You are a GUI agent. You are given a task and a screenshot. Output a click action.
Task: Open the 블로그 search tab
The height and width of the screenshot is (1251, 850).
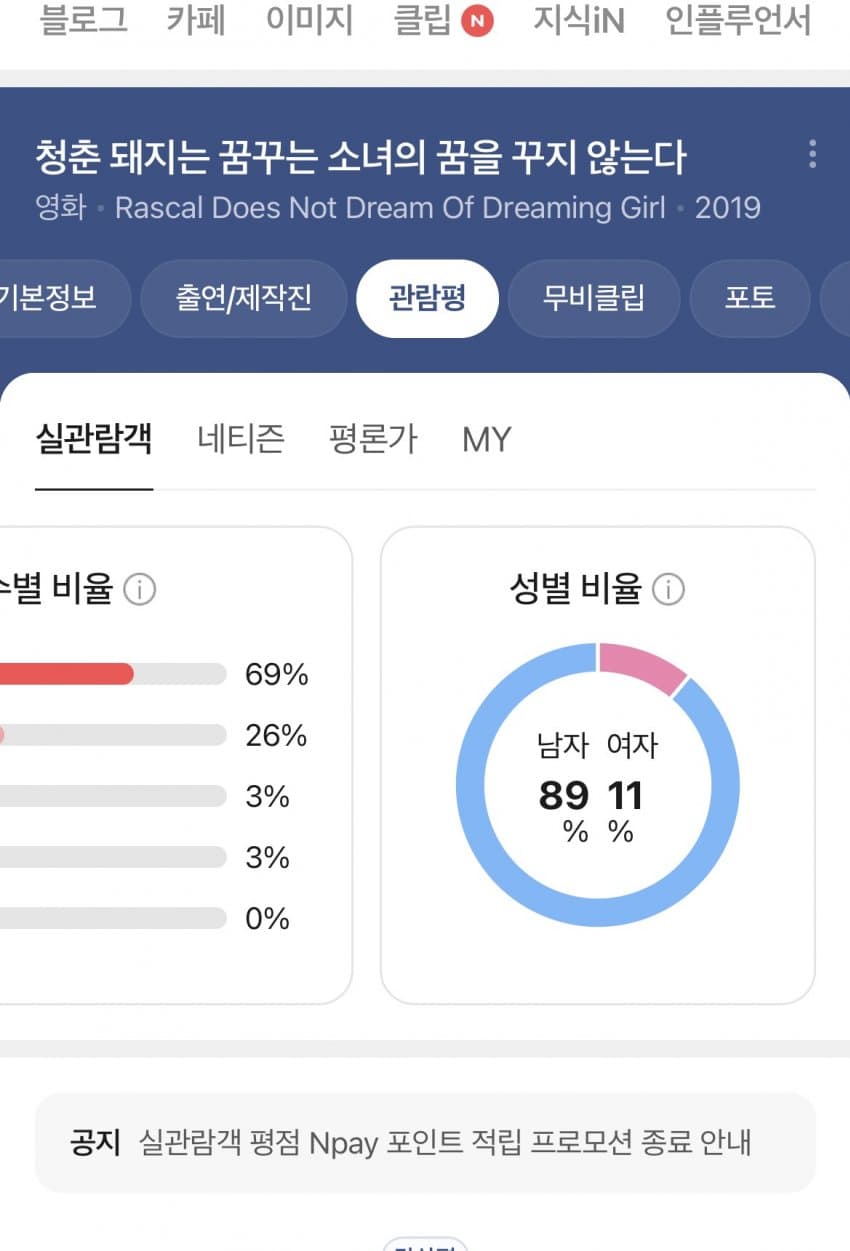coord(84,20)
